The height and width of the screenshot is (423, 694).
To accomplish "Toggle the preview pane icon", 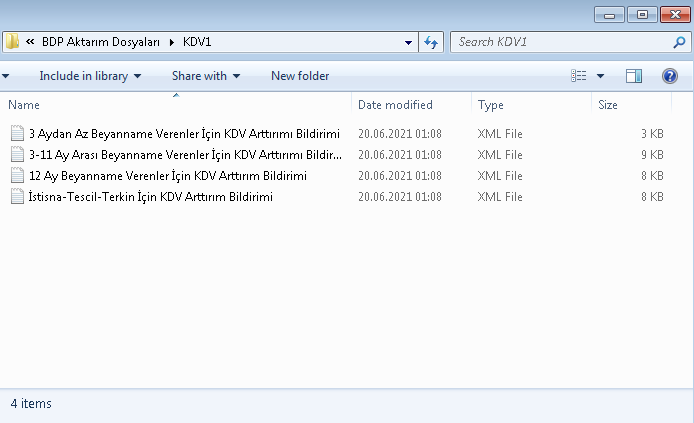I will 634,76.
